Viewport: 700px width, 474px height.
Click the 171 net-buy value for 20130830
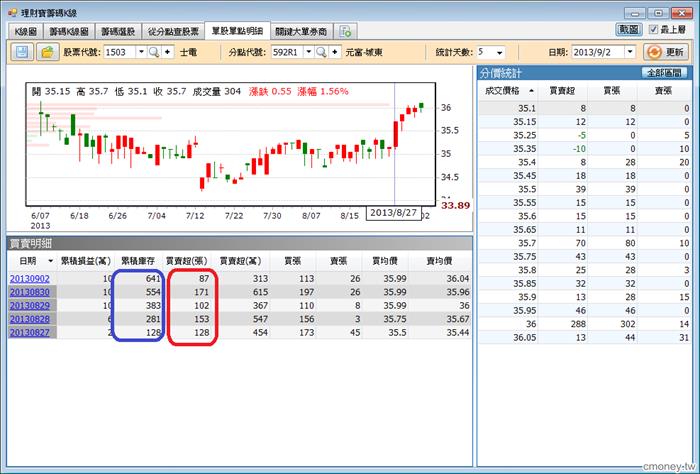[201, 292]
